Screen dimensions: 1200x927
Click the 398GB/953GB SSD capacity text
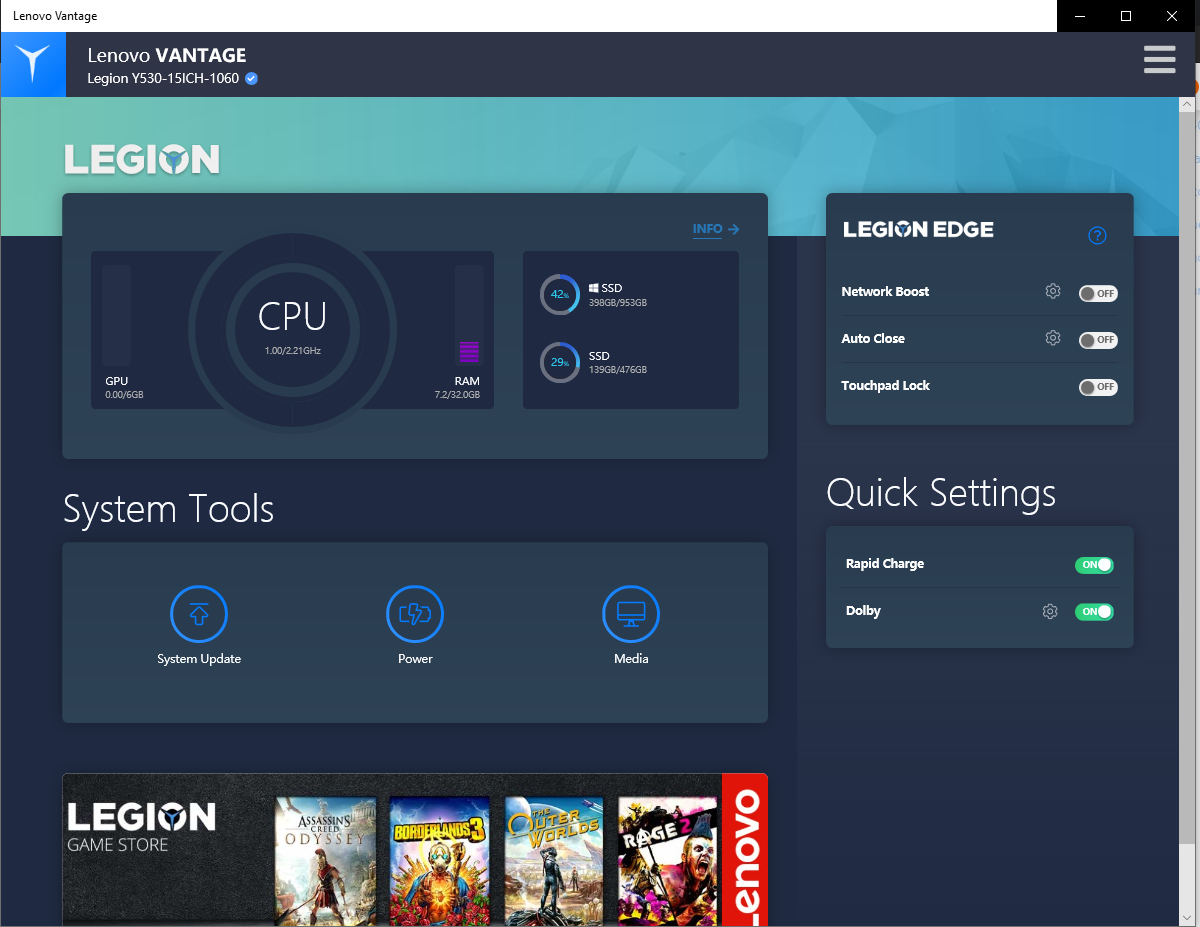pyautogui.click(x=618, y=303)
